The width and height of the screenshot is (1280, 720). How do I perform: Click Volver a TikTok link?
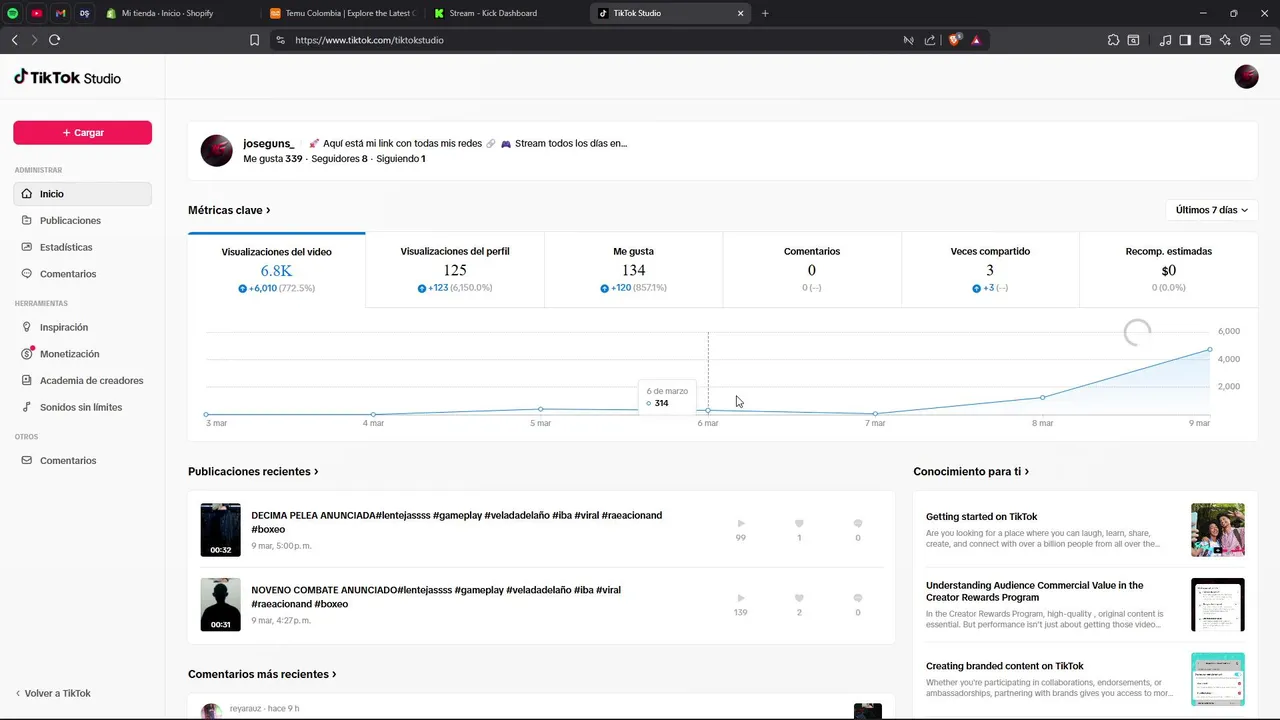(x=53, y=693)
